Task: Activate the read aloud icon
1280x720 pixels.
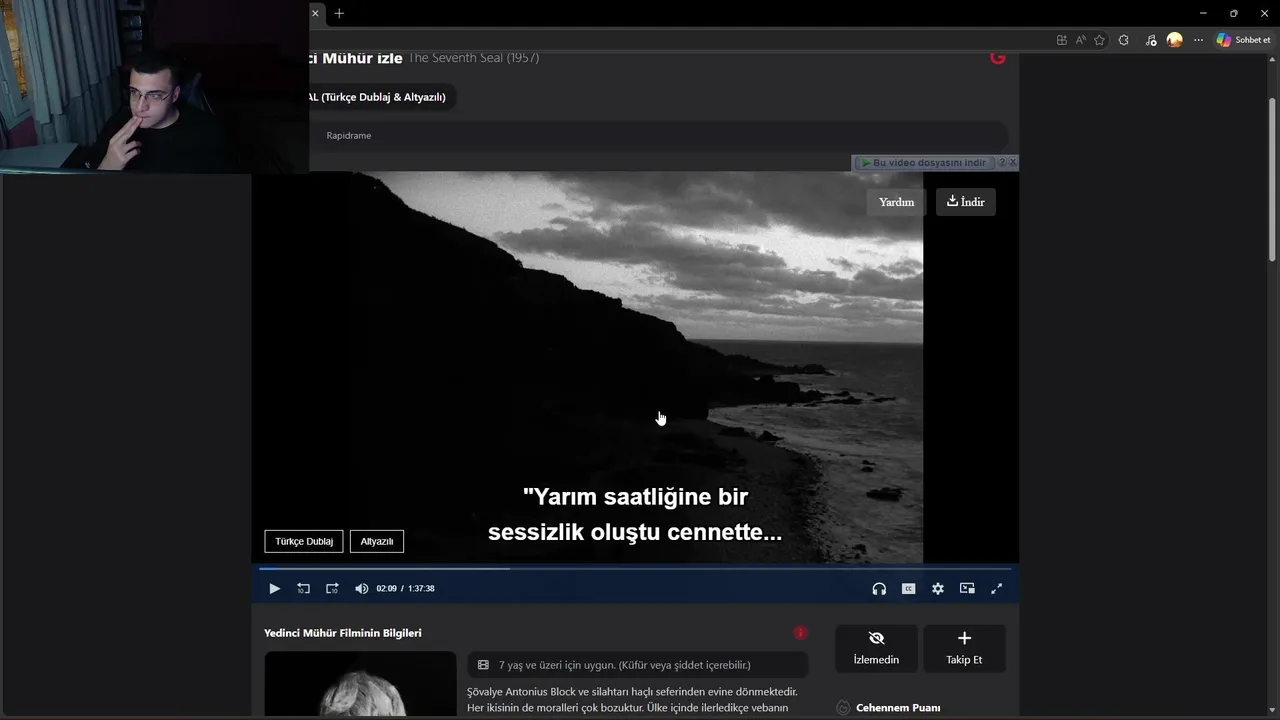Action: [x=1081, y=40]
